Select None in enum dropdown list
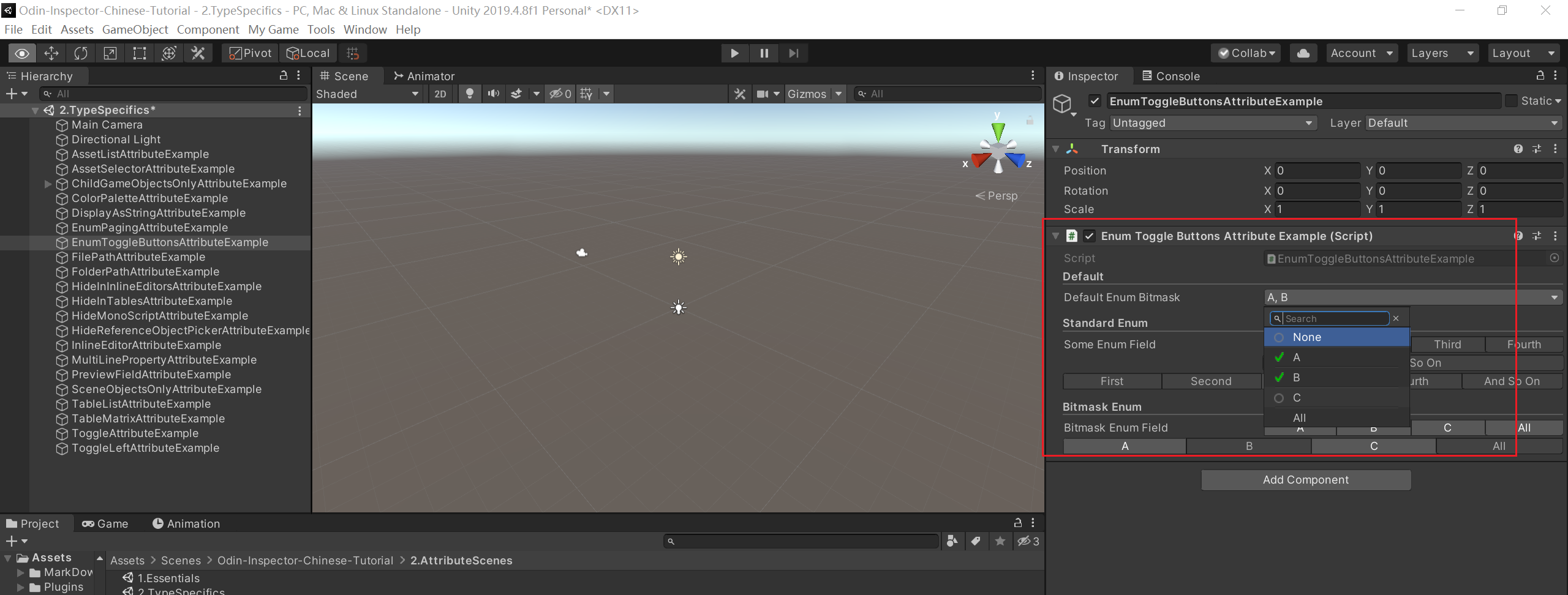 (x=1337, y=337)
